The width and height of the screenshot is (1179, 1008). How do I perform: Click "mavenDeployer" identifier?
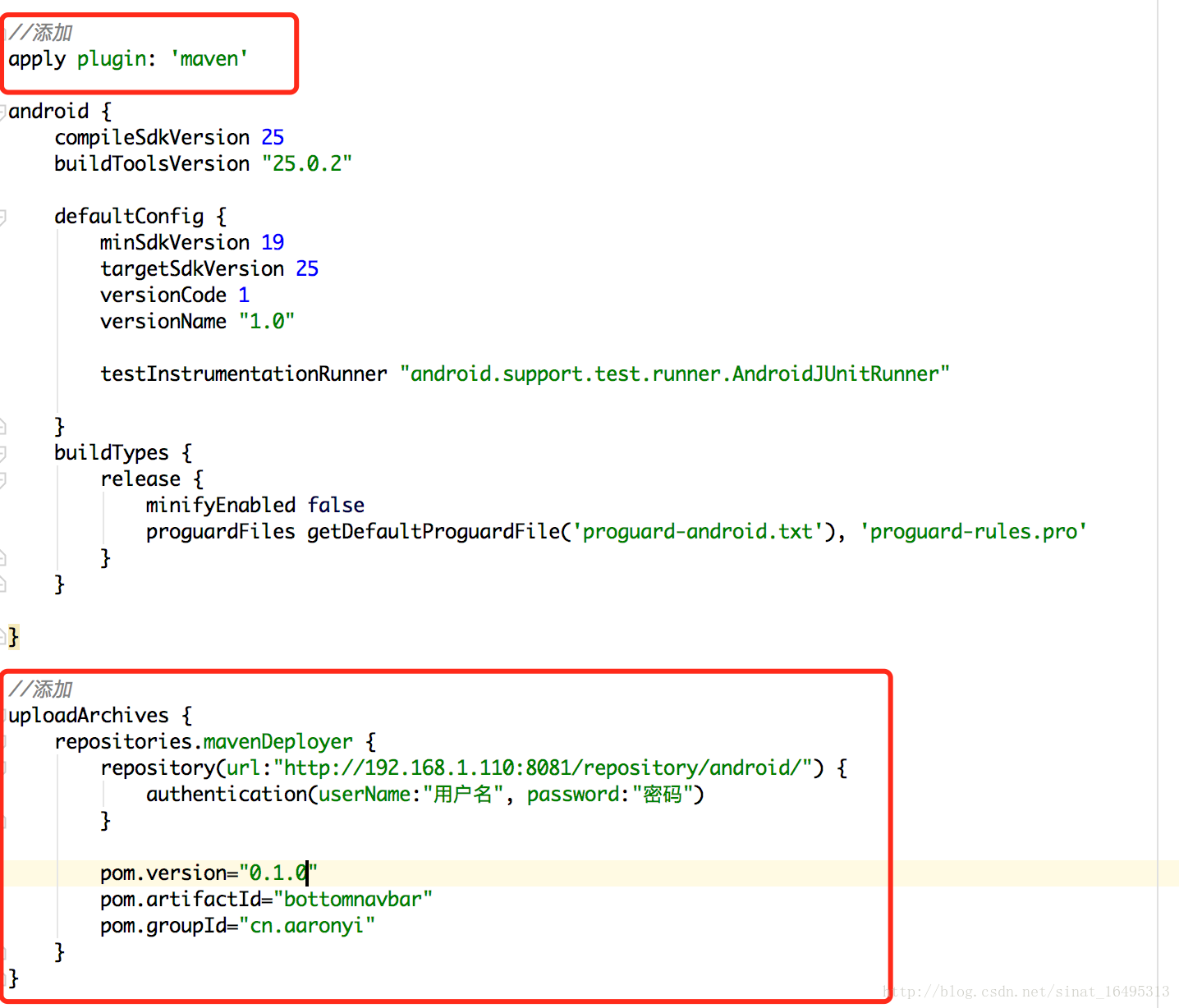(278, 742)
